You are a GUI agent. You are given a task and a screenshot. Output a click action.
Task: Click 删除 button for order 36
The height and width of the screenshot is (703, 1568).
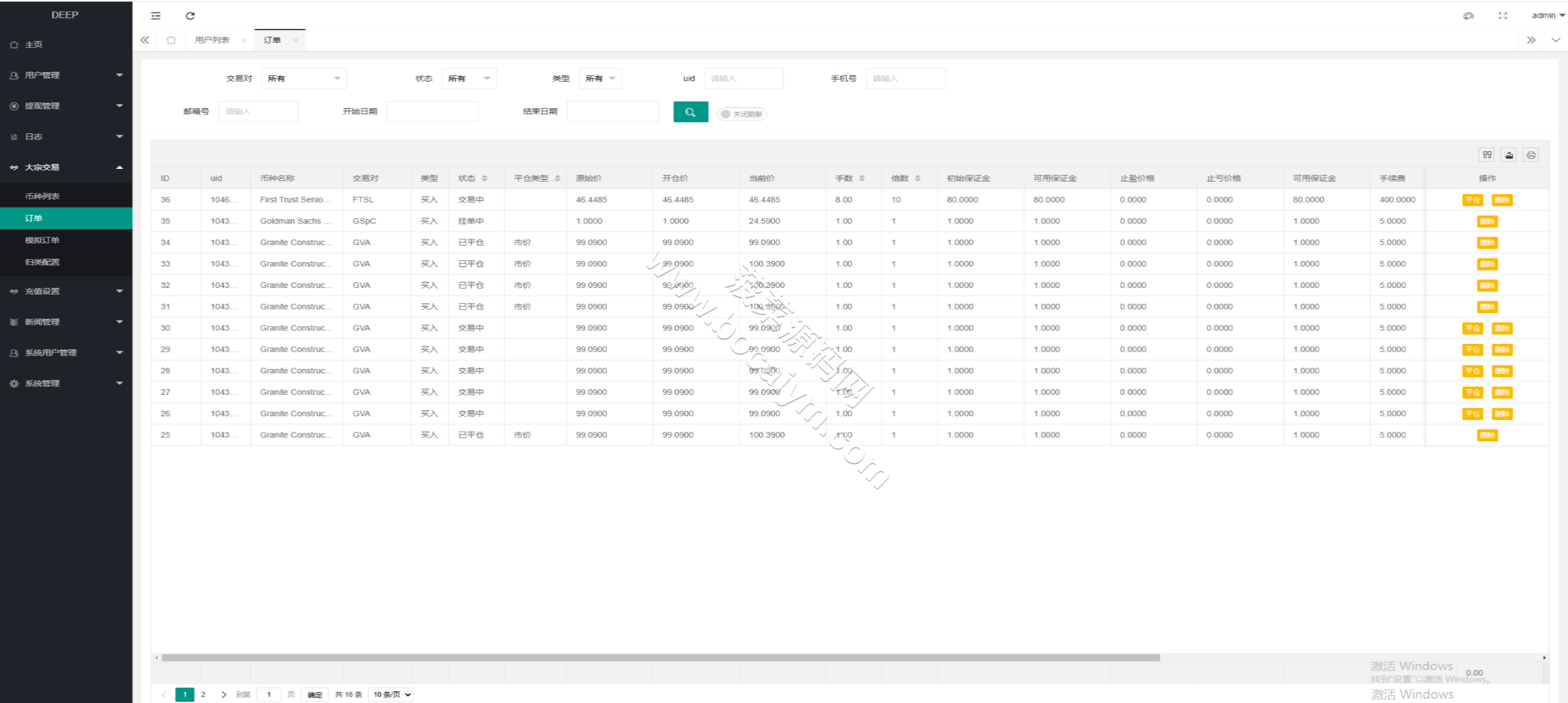click(x=1502, y=200)
